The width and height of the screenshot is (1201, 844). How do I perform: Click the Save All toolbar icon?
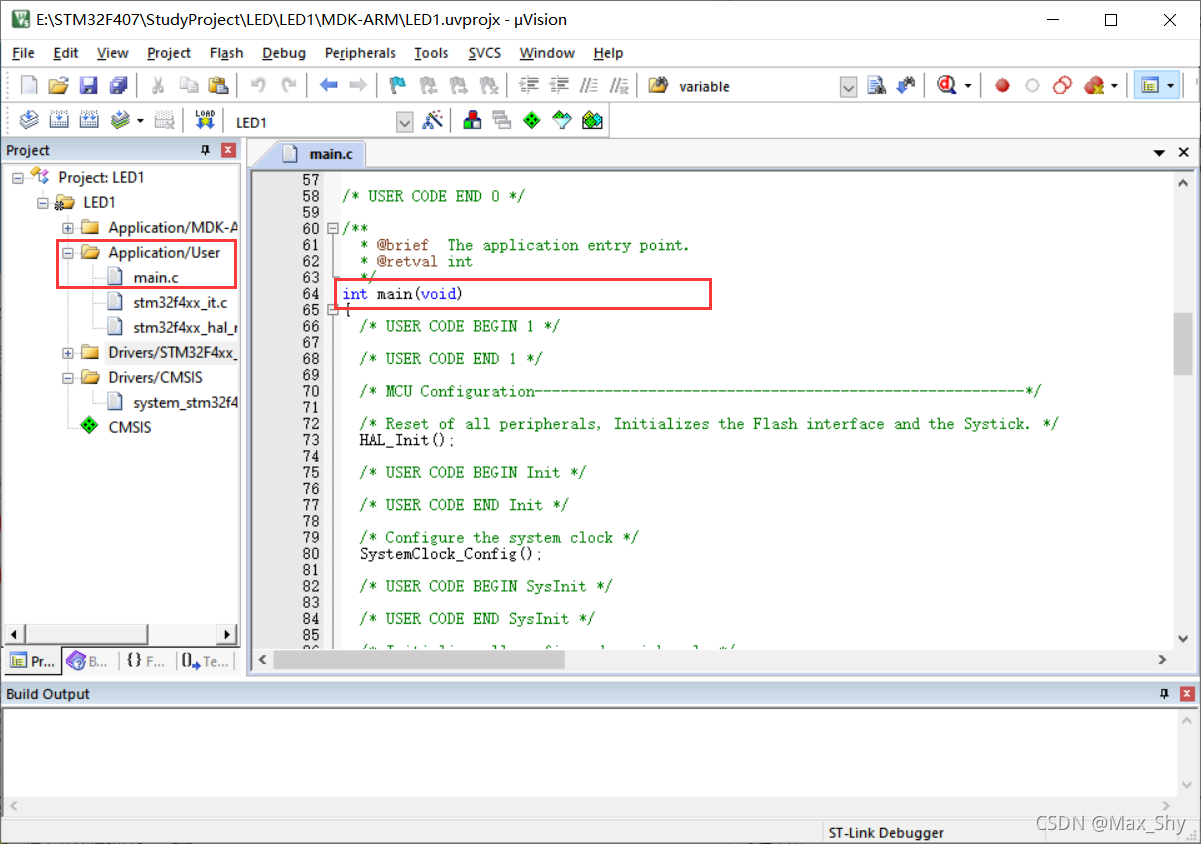click(118, 86)
